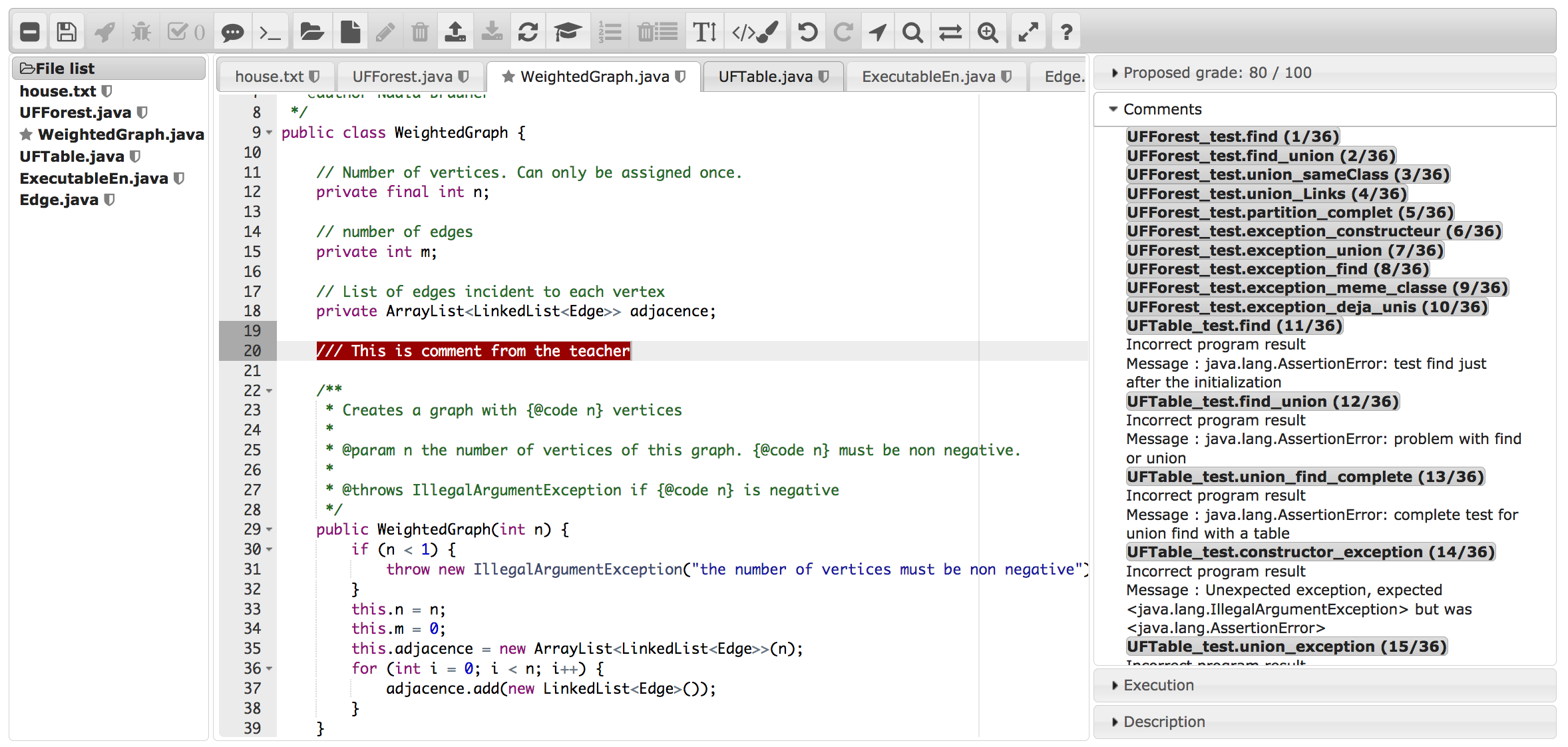Click the shield icon next to ExecutableEn.java in file list
Image resolution: width=1568 pixels, height=747 pixels.
pyautogui.click(x=178, y=178)
